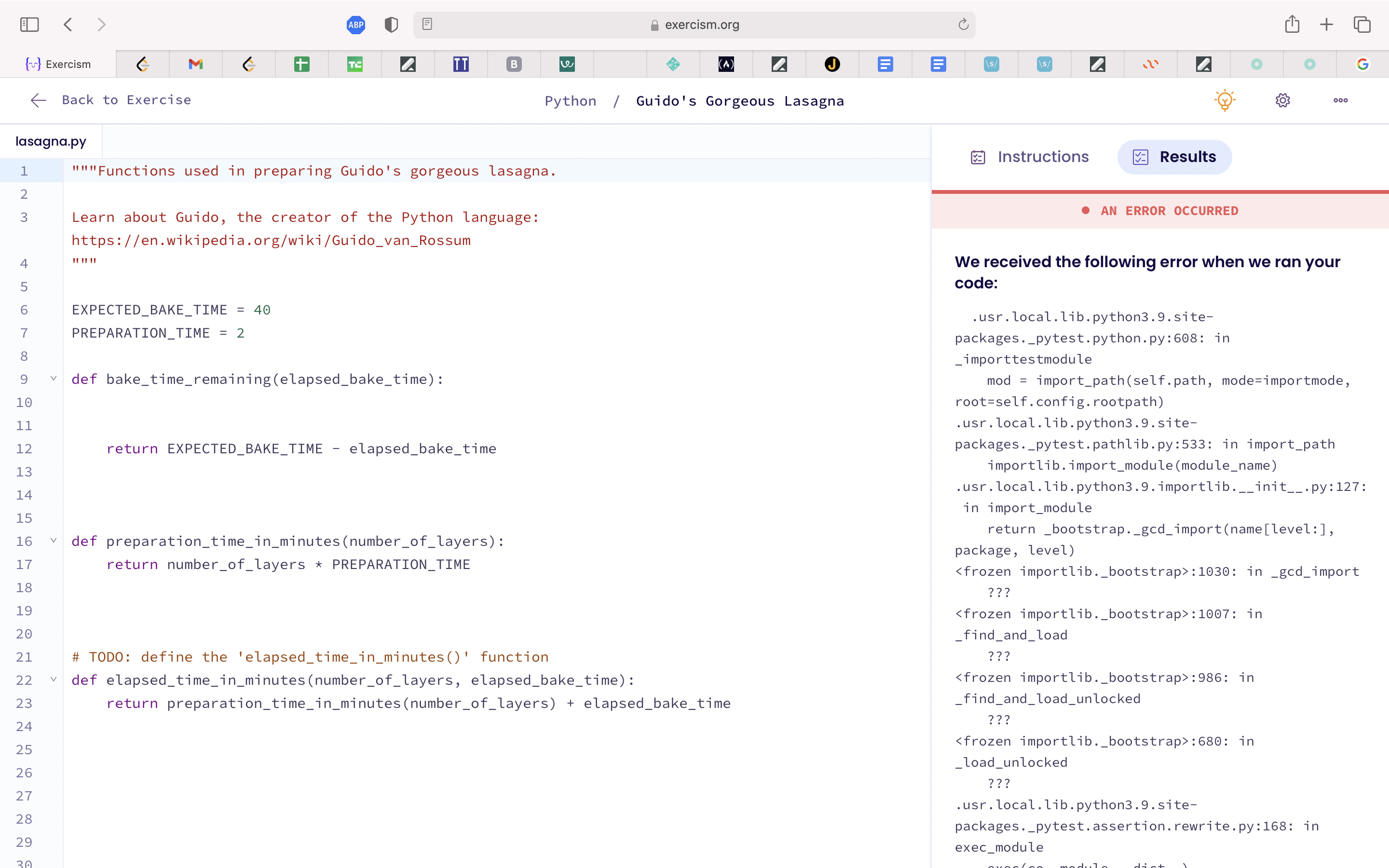Toggle AdBlock Plus extension
The image size is (1389, 868).
point(356,25)
